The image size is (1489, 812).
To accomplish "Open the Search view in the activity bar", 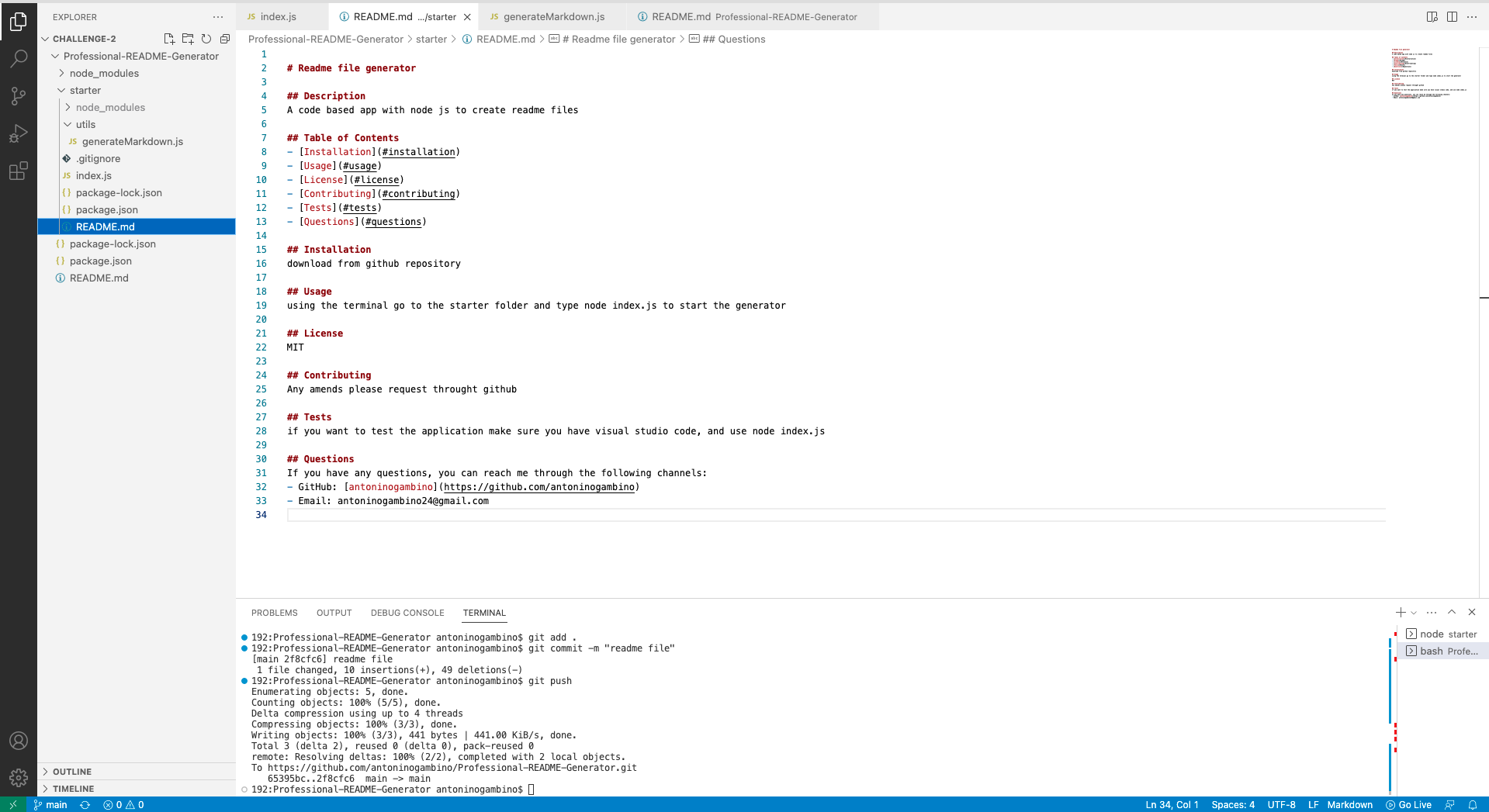I will click(x=19, y=58).
